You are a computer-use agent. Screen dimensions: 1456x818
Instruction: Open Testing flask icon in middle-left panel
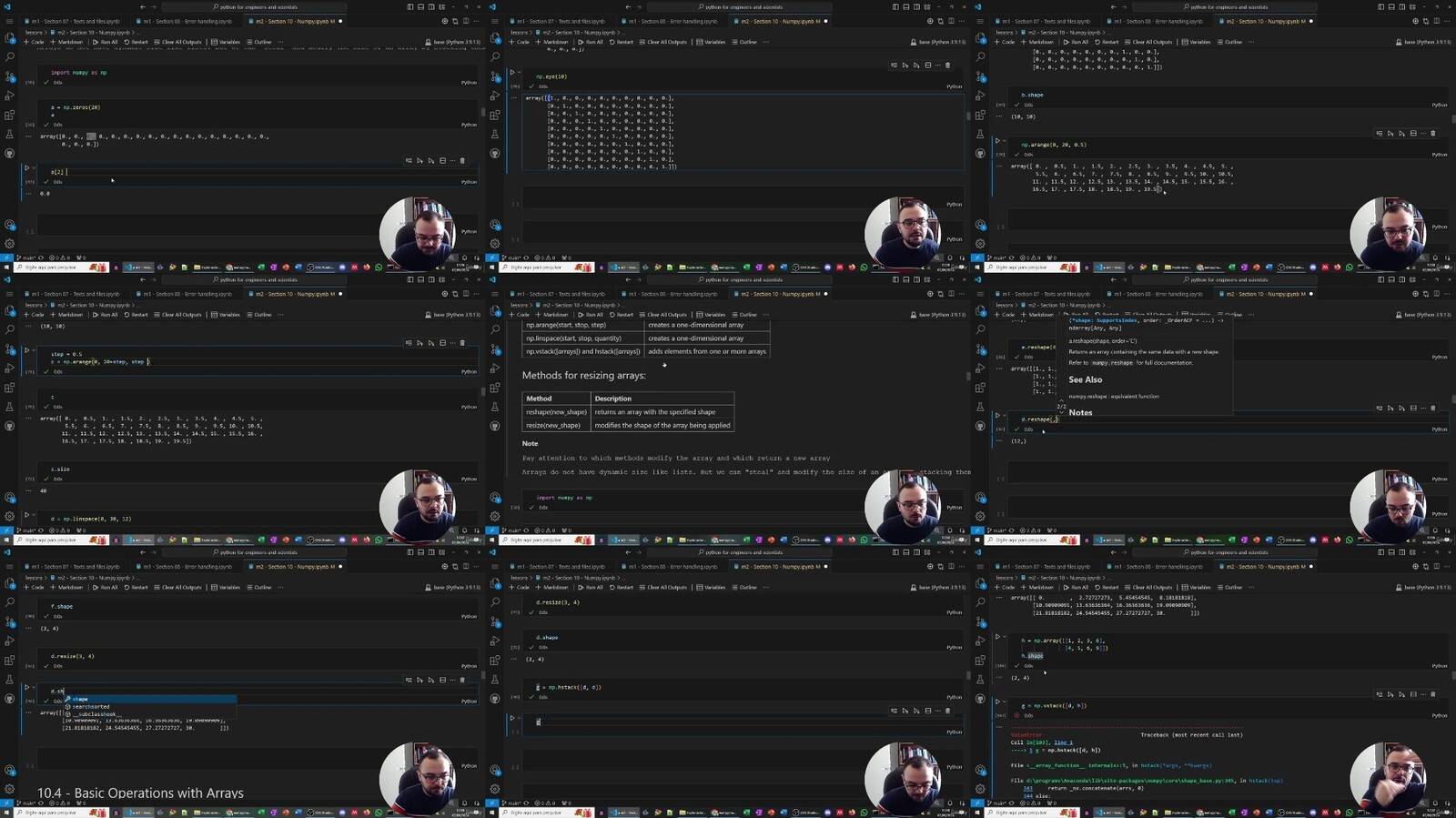tap(9, 407)
